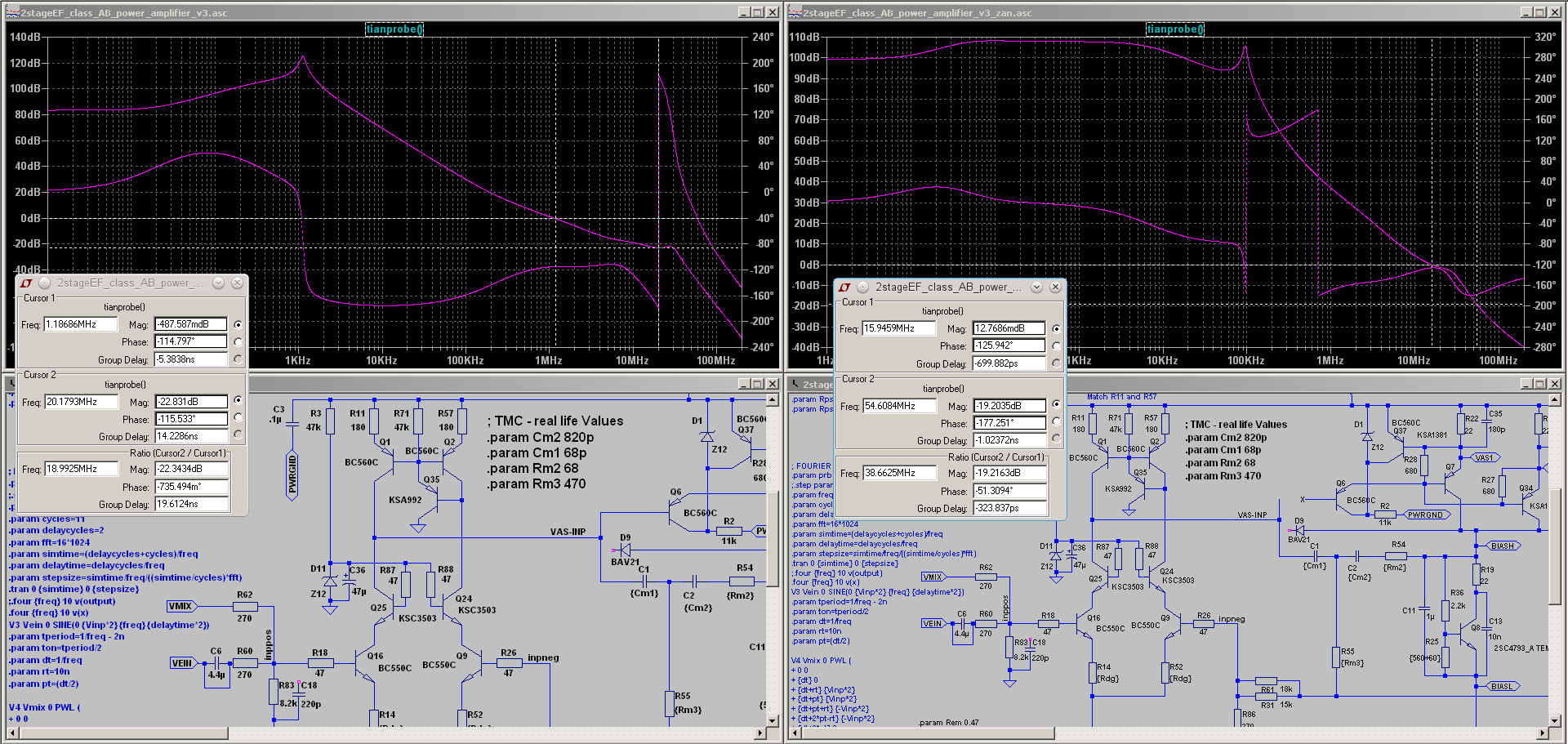Select Cursor 2 Phase radio in right dialog
This screenshot has width=1568, height=744.
tap(1056, 421)
